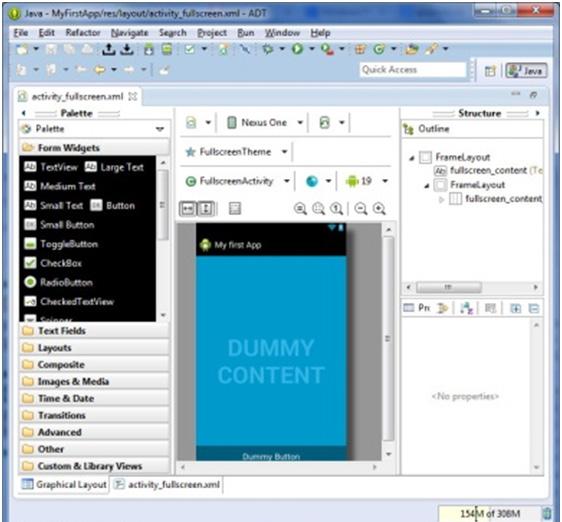This screenshot has width=562, height=522.
Task: Open the Refactor menu
Action: coord(83,33)
